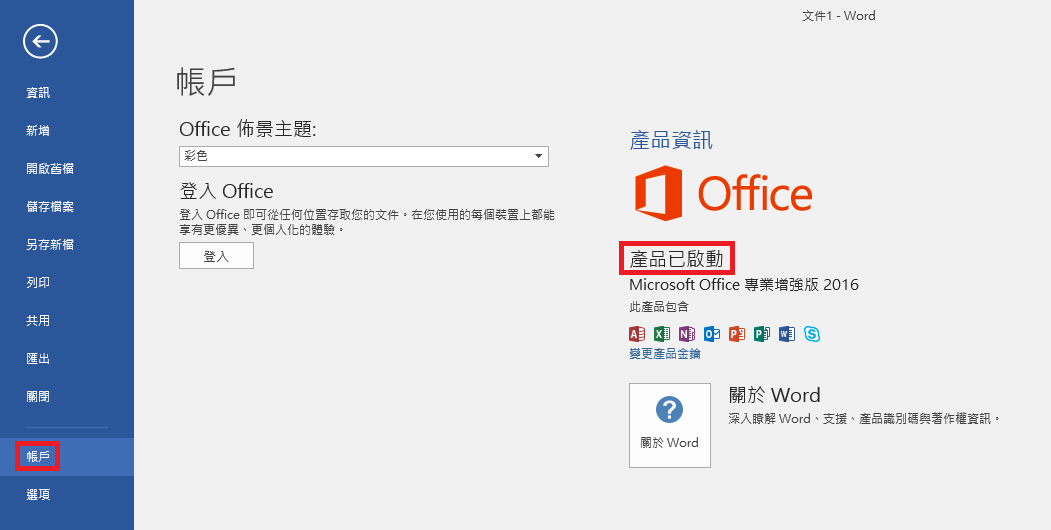This screenshot has height=530, width=1051.
Task: Open 選項 at the sidebar bottom
Action: pos(38,495)
